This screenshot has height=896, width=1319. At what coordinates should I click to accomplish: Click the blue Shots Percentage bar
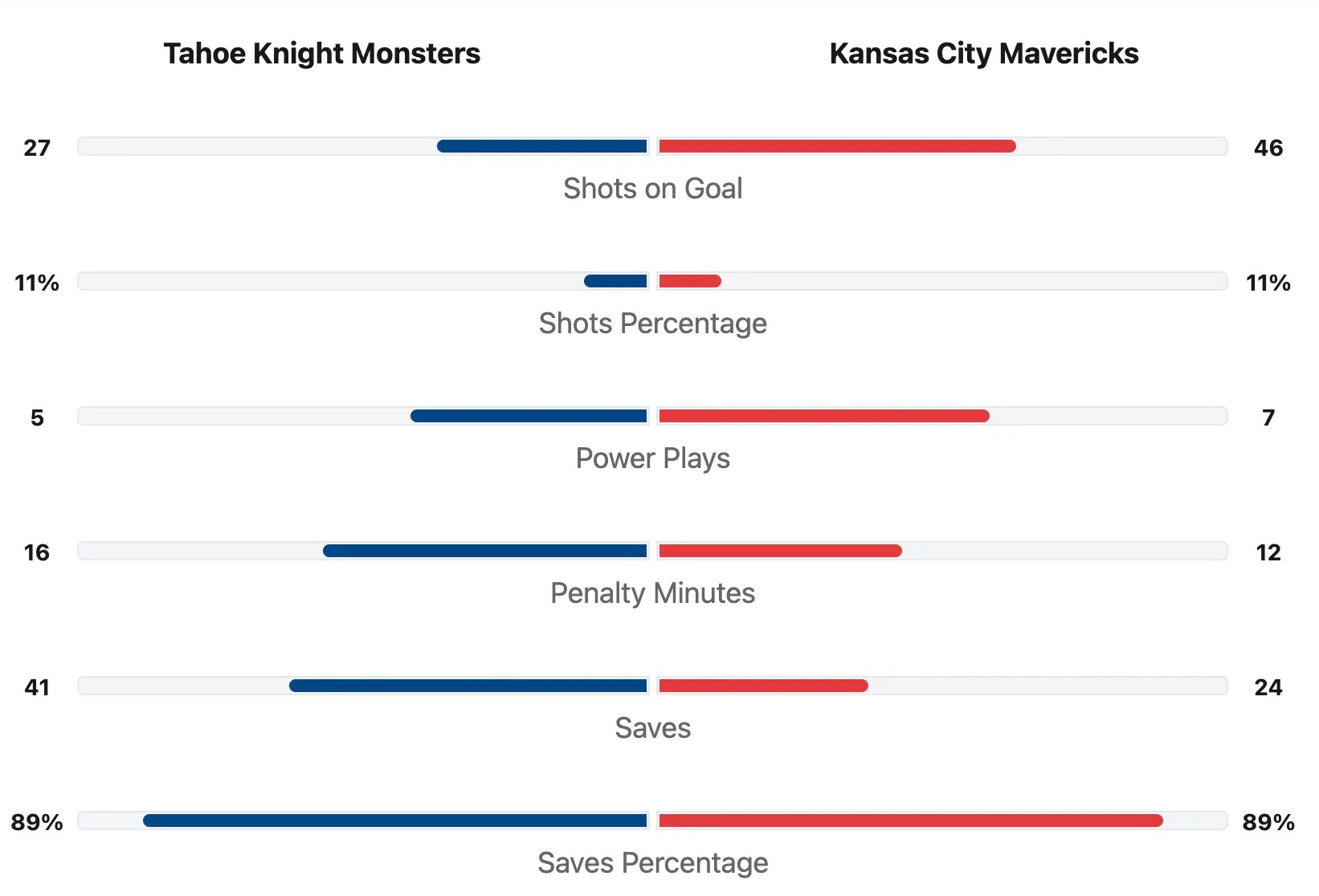pos(615,281)
